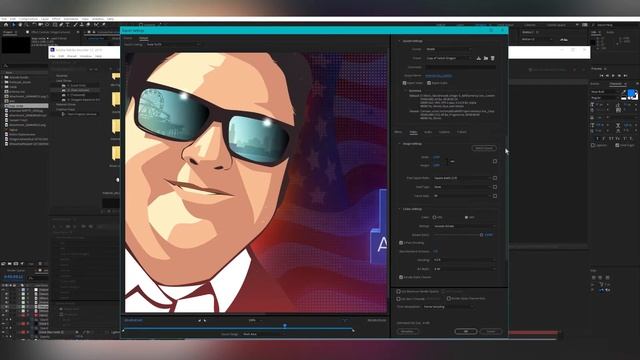Click the After Effects timeline current time display
This screenshot has height=360, width=640.
[13, 277]
